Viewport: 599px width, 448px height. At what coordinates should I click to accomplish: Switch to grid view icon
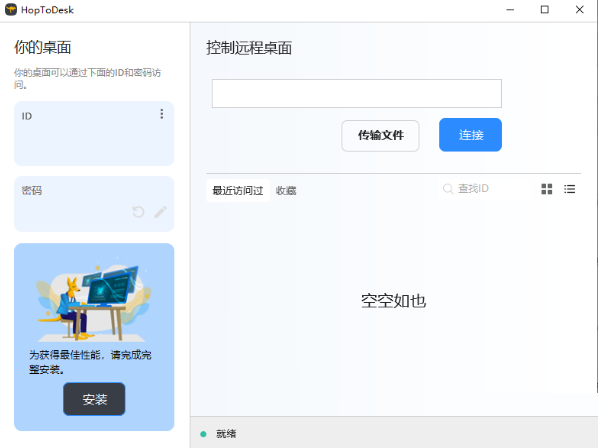point(547,189)
